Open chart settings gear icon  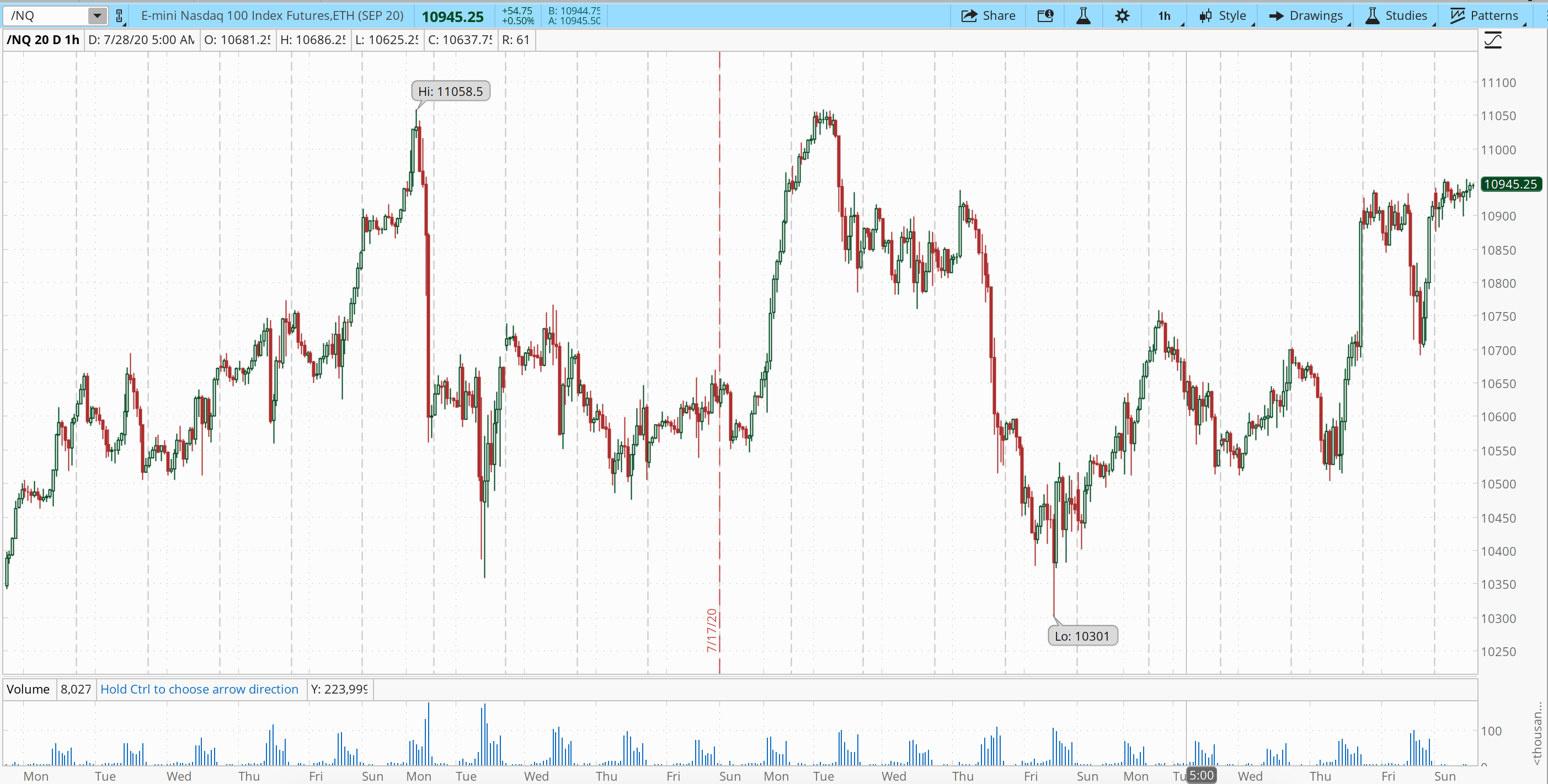1122,15
